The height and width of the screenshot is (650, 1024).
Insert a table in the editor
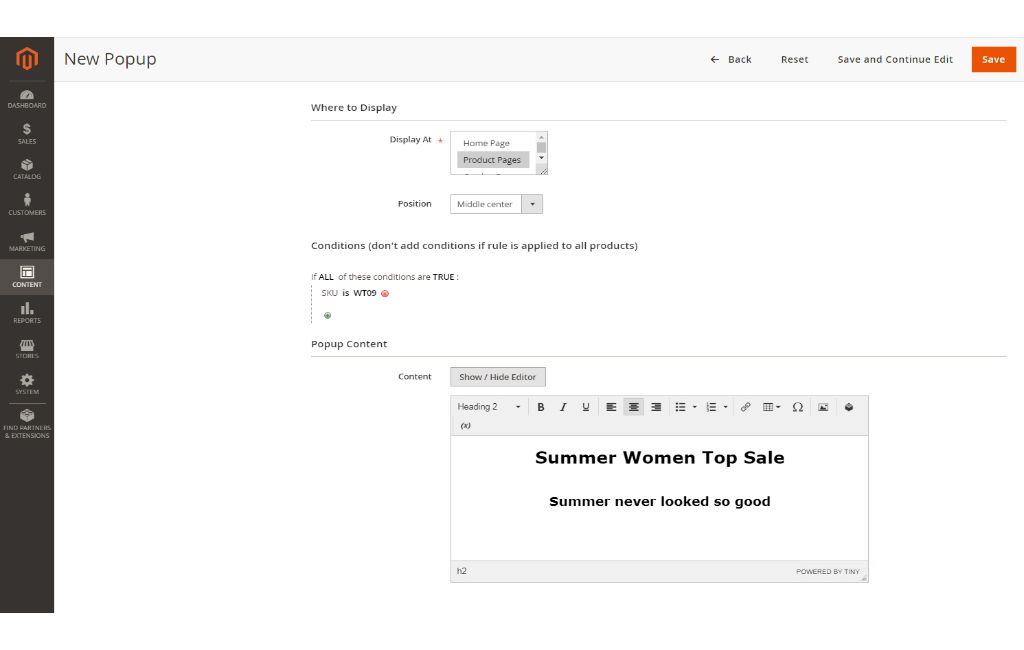point(771,407)
